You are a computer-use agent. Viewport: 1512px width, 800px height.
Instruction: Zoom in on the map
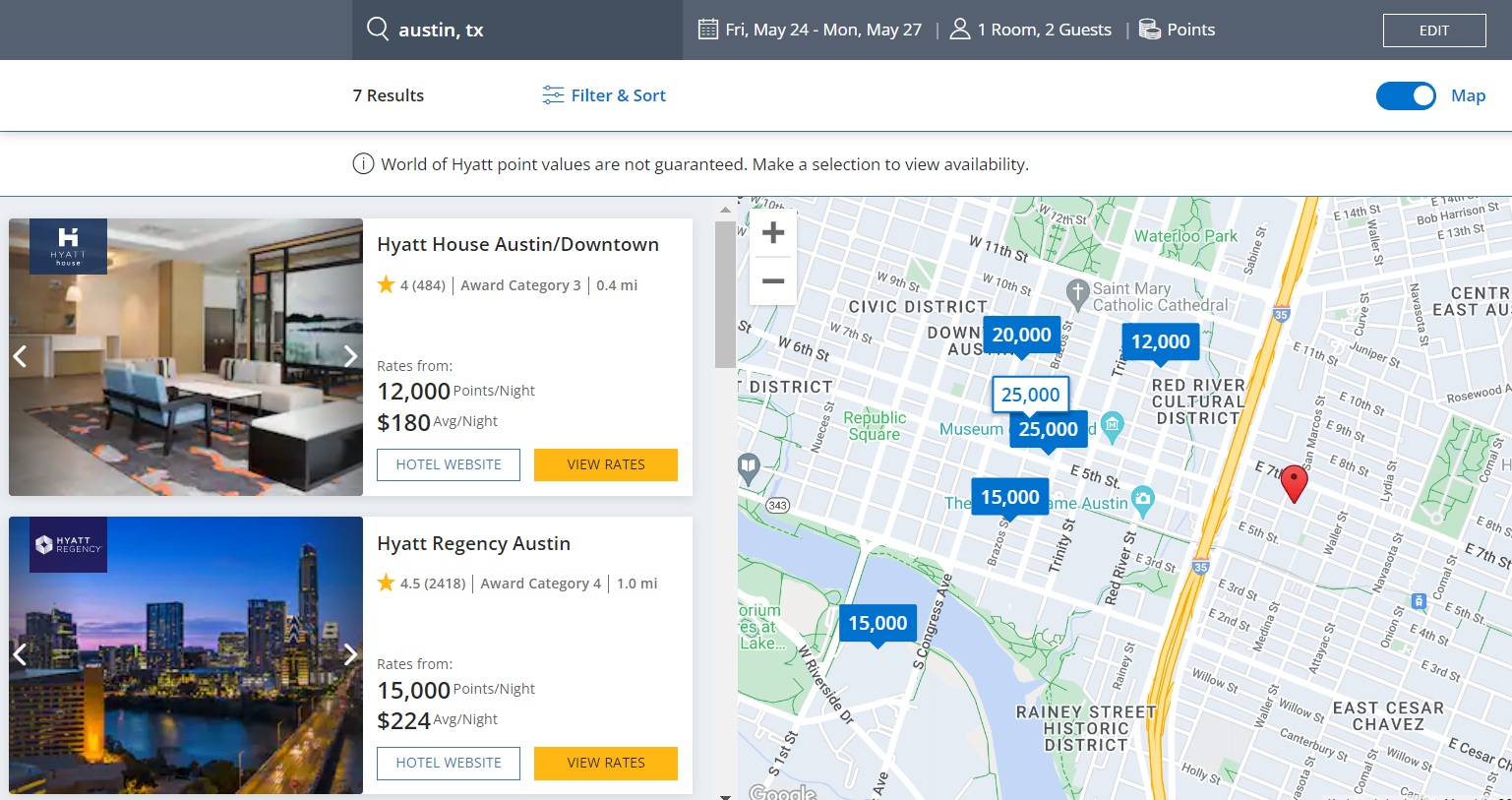pyautogui.click(x=773, y=233)
